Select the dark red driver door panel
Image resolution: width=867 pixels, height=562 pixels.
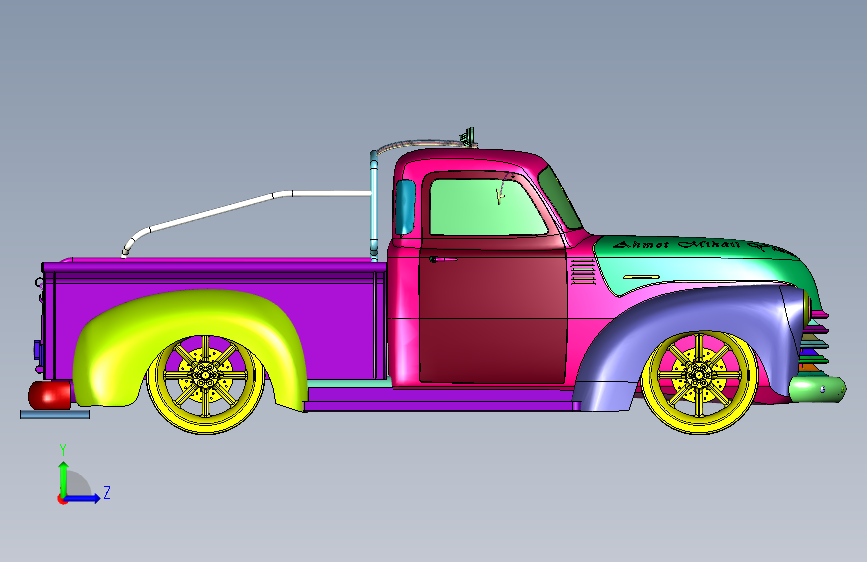[493, 315]
